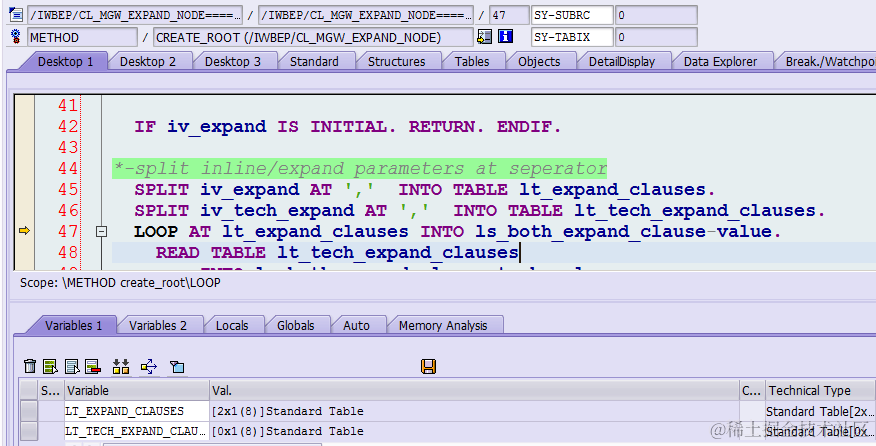
Task: Click the yellow box with arrows icon
Action: click(149, 367)
